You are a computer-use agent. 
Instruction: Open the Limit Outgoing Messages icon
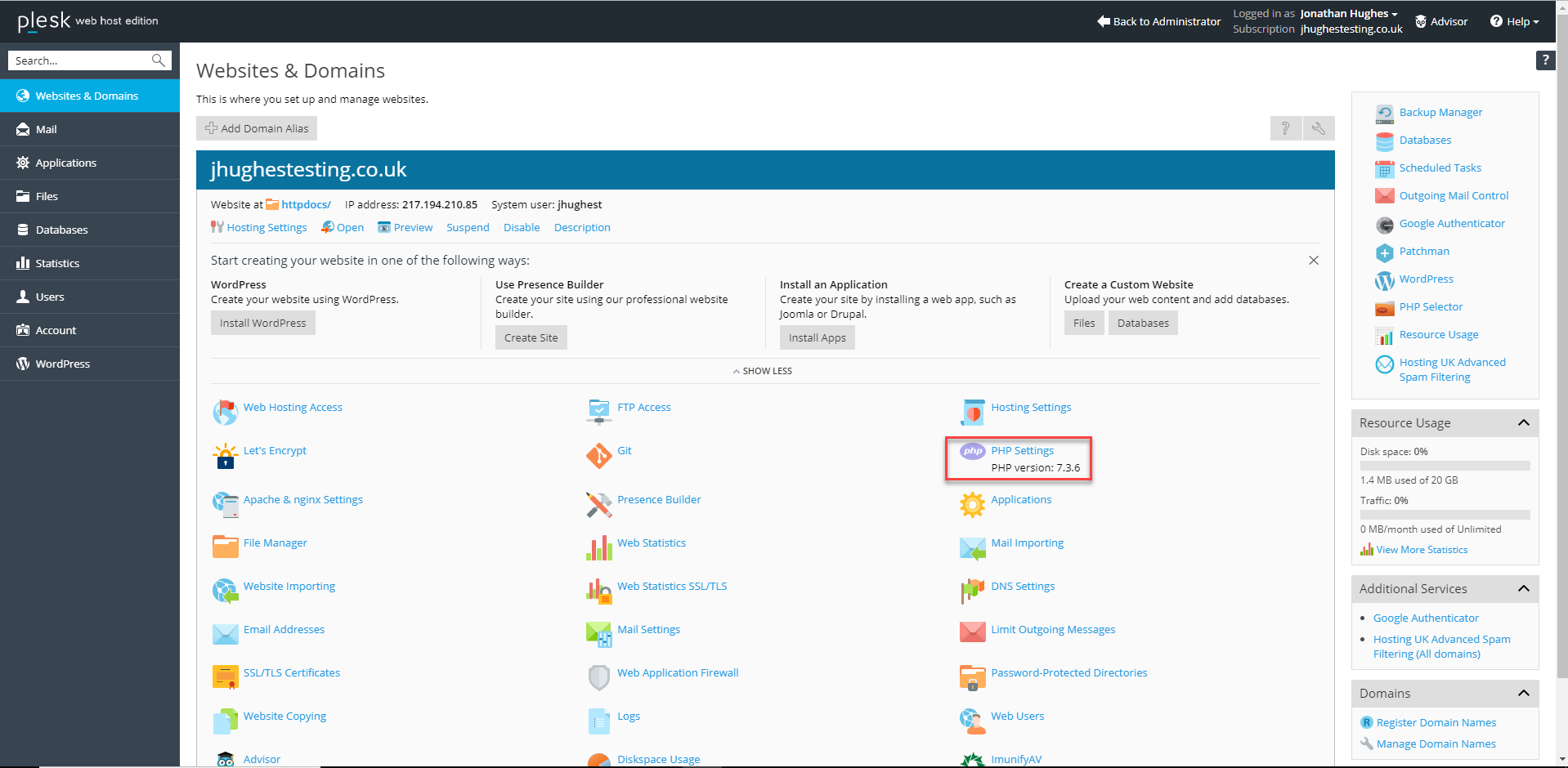point(973,634)
